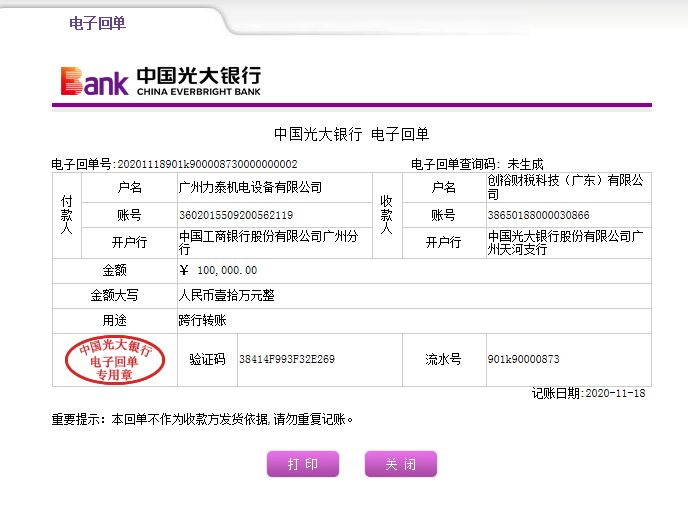The height and width of the screenshot is (512, 688).
Task: Click the China Everbright Bank logo
Action: [161, 81]
